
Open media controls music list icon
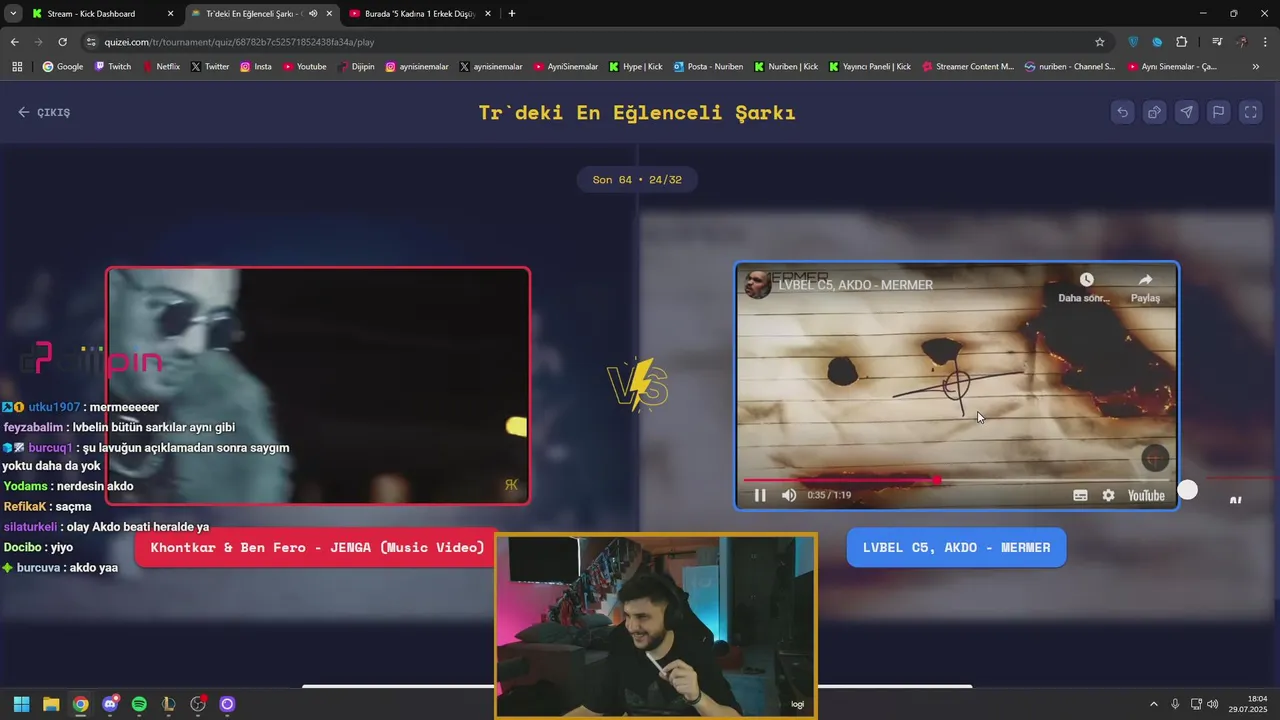point(1217,42)
